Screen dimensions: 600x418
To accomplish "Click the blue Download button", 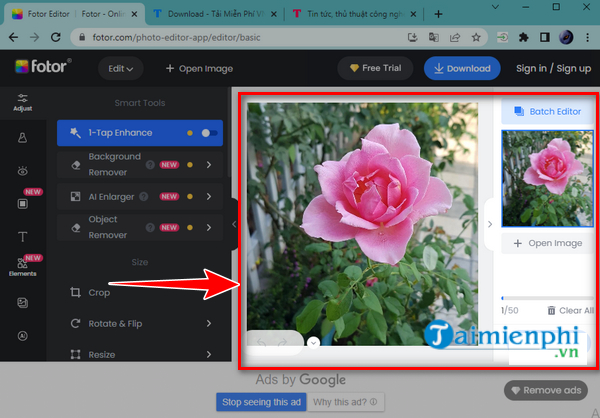I will point(462,68).
